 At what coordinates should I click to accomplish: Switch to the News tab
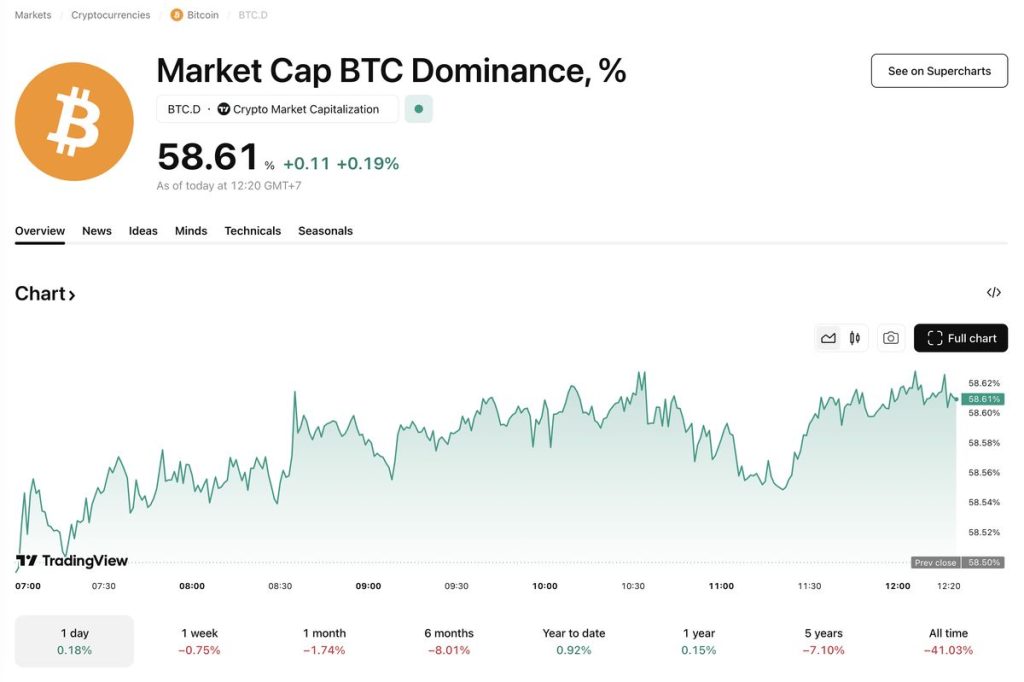(96, 230)
